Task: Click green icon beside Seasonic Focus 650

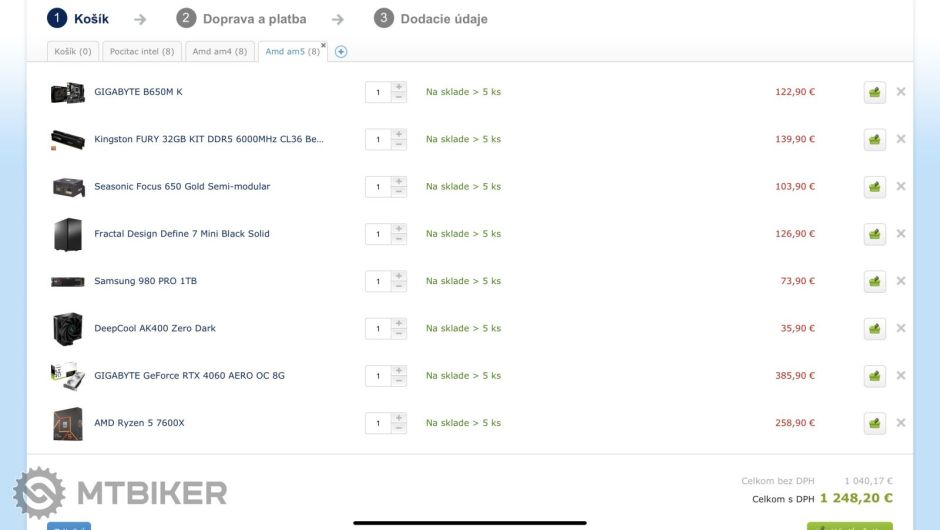Action: (874, 187)
